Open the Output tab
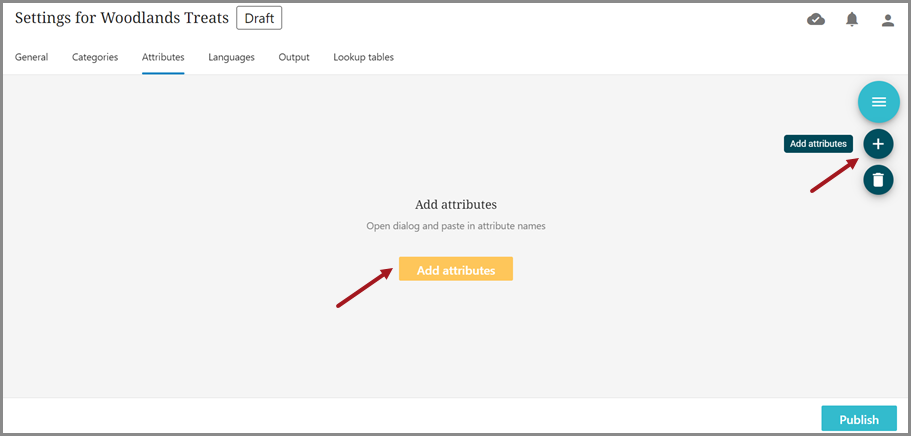Screen dimensions: 911x436 coord(294,57)
